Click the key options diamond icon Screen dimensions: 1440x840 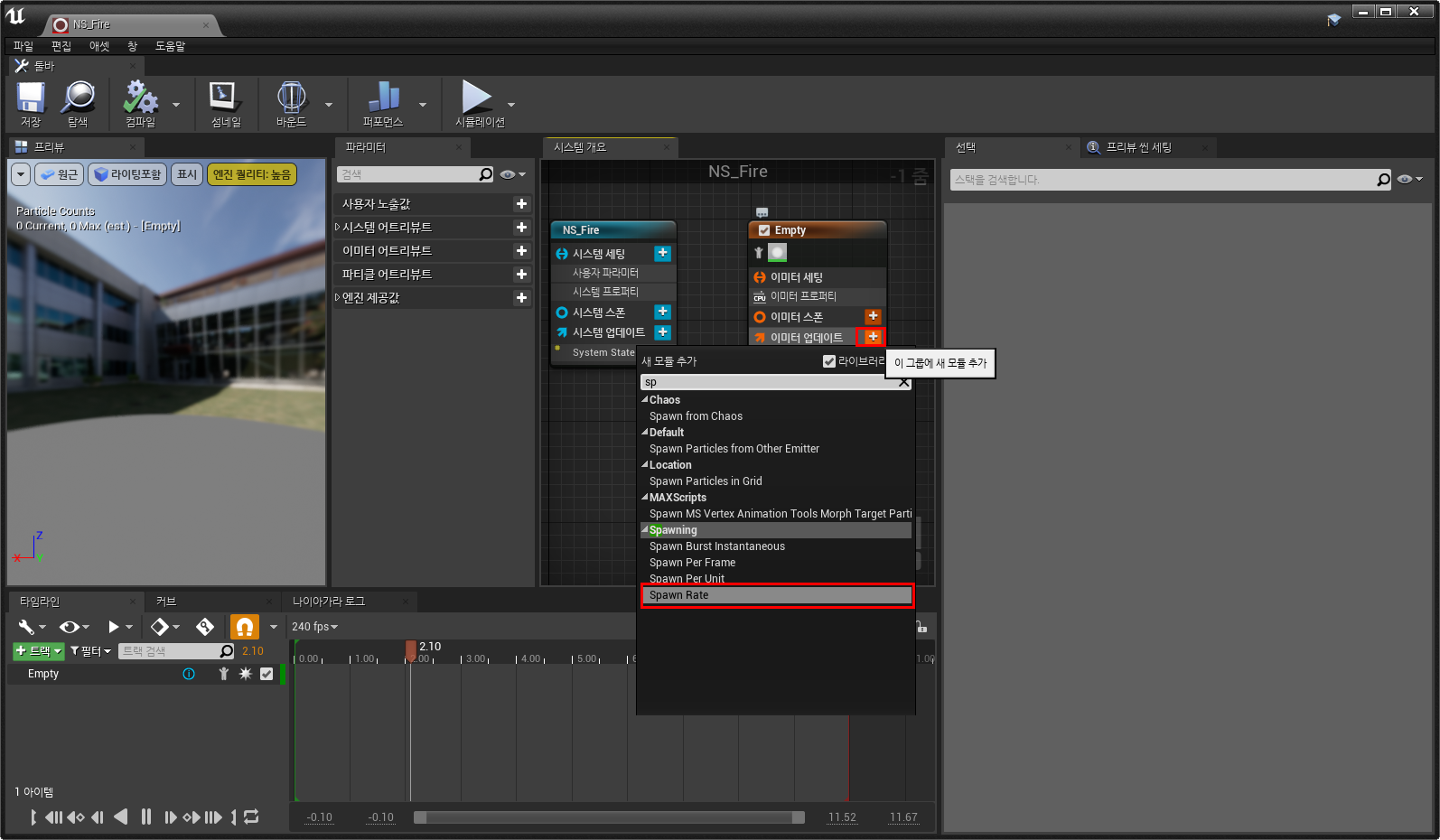[160, 626]
